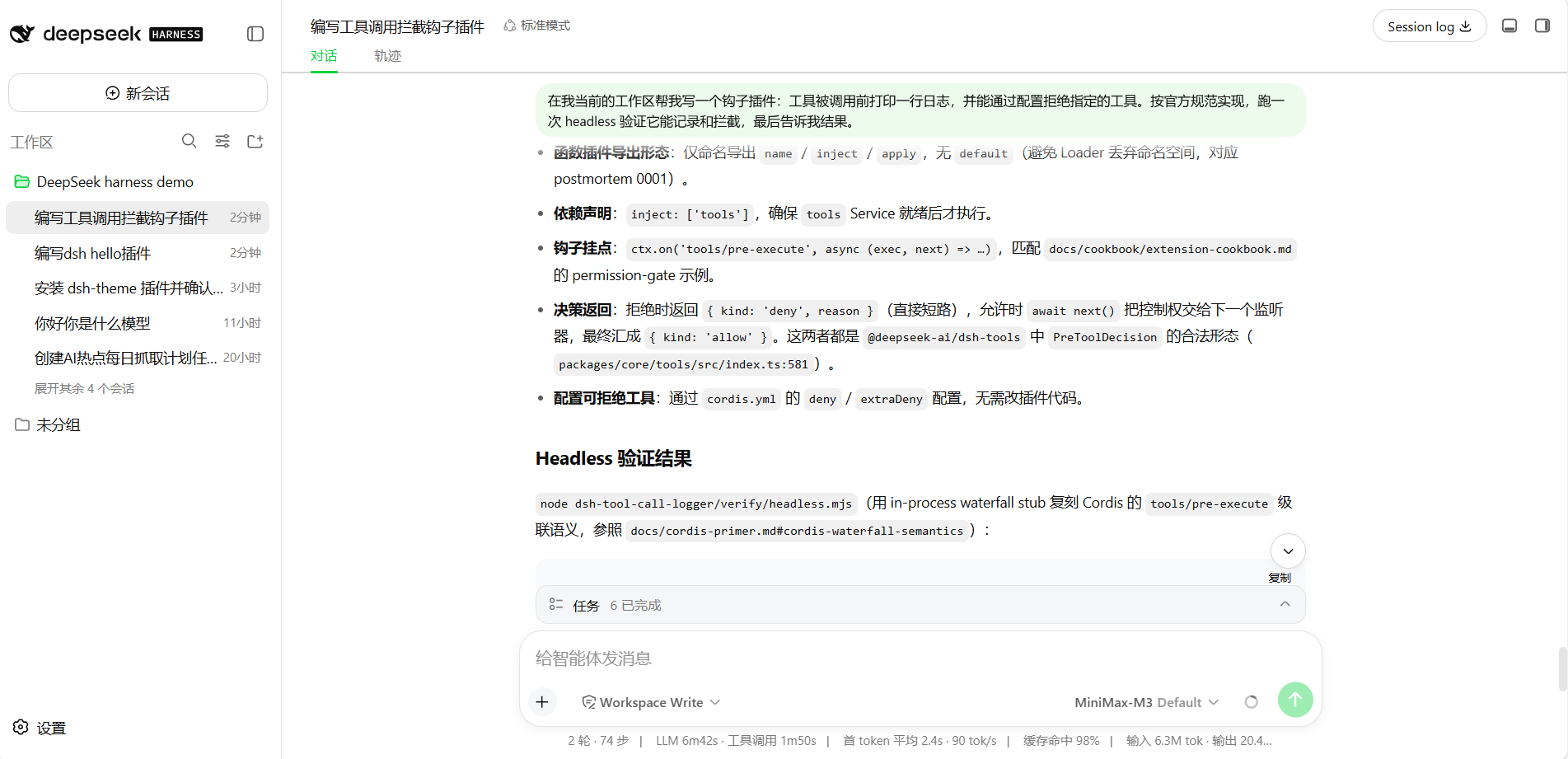Open workspace filter settings icon

pyautogui.click(x=222, y=141)
